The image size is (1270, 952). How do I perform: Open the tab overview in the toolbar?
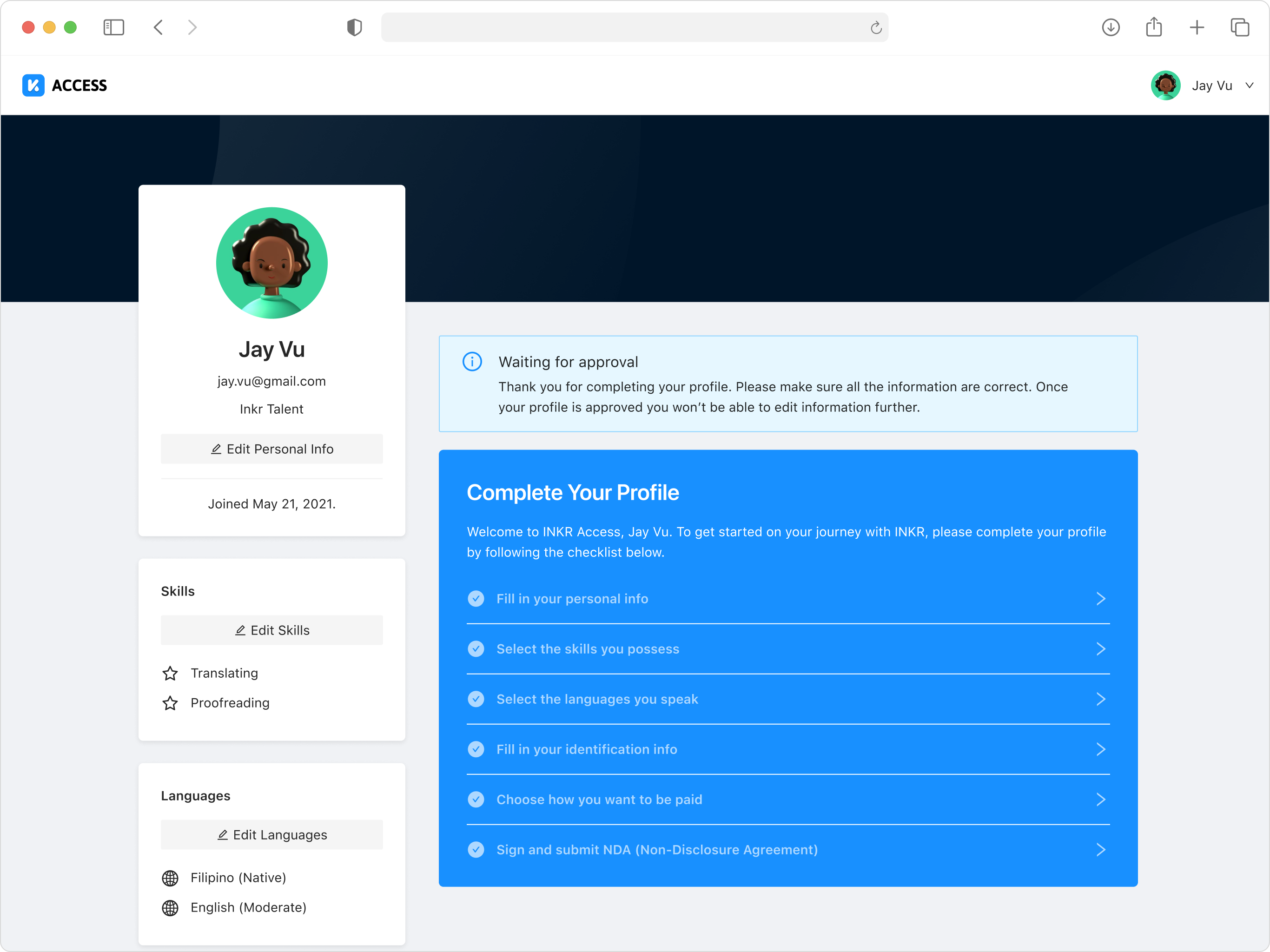pyautogui.click(x=1240, y=27)
